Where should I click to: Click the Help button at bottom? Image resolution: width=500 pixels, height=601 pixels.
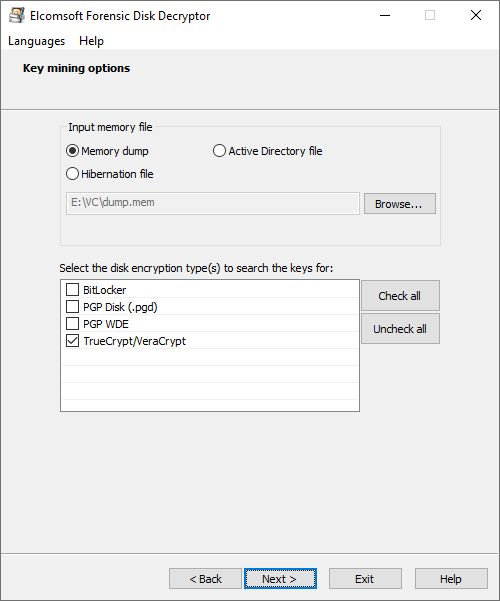pos(451,578)
